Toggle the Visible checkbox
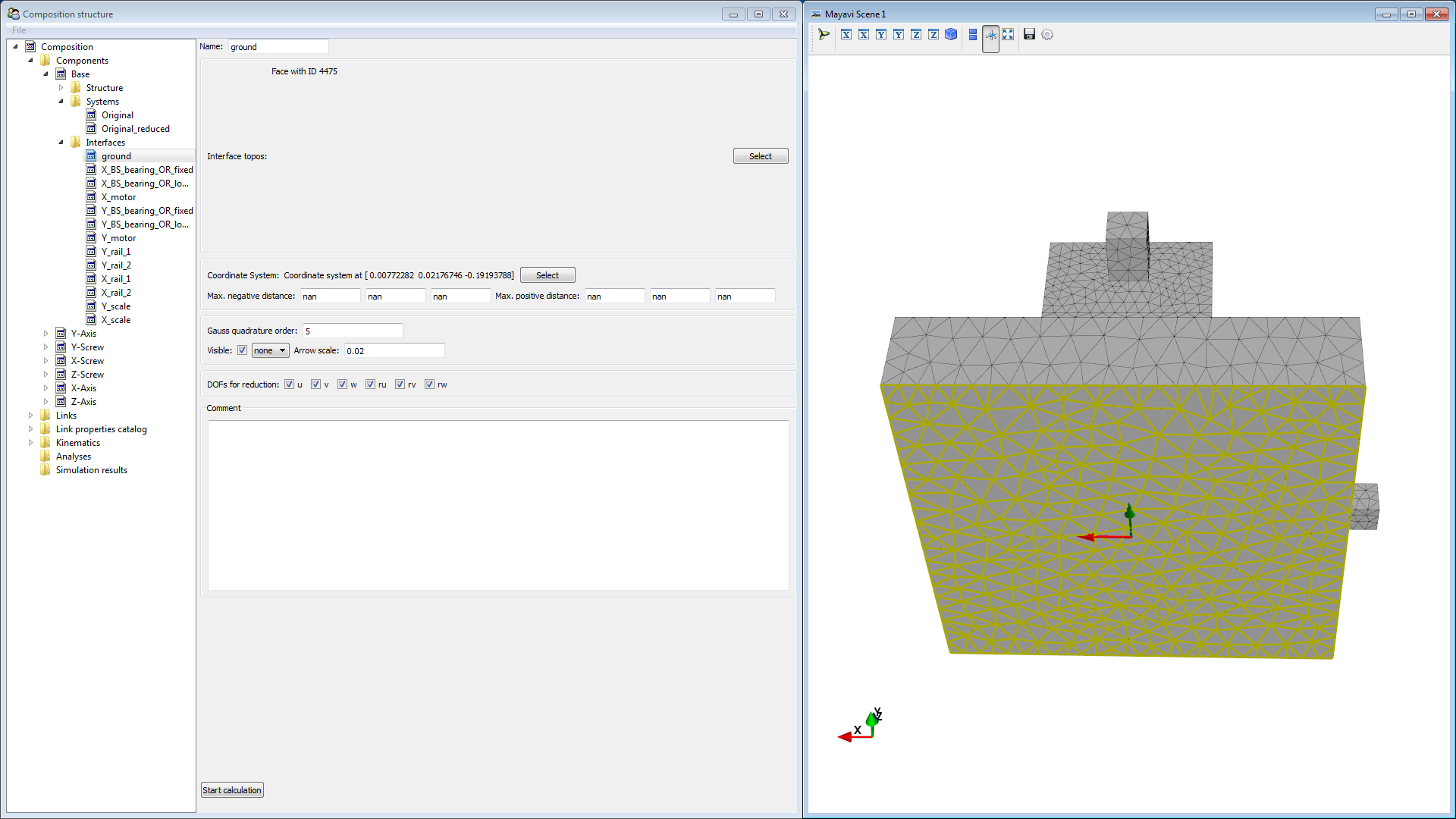 coord(242,350)
